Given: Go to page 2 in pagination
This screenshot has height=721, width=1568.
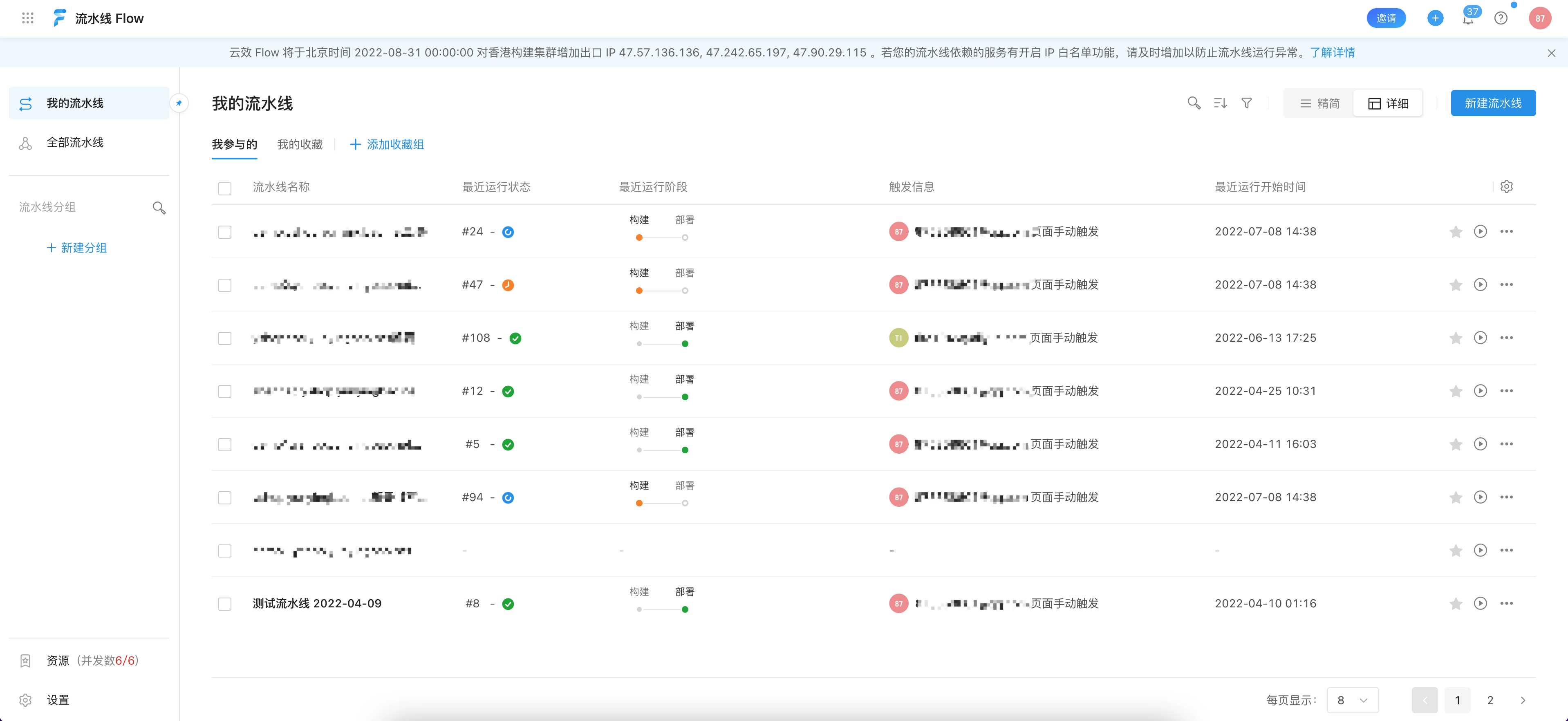Looking at the screenshot, I should (x=1490, y=700).
